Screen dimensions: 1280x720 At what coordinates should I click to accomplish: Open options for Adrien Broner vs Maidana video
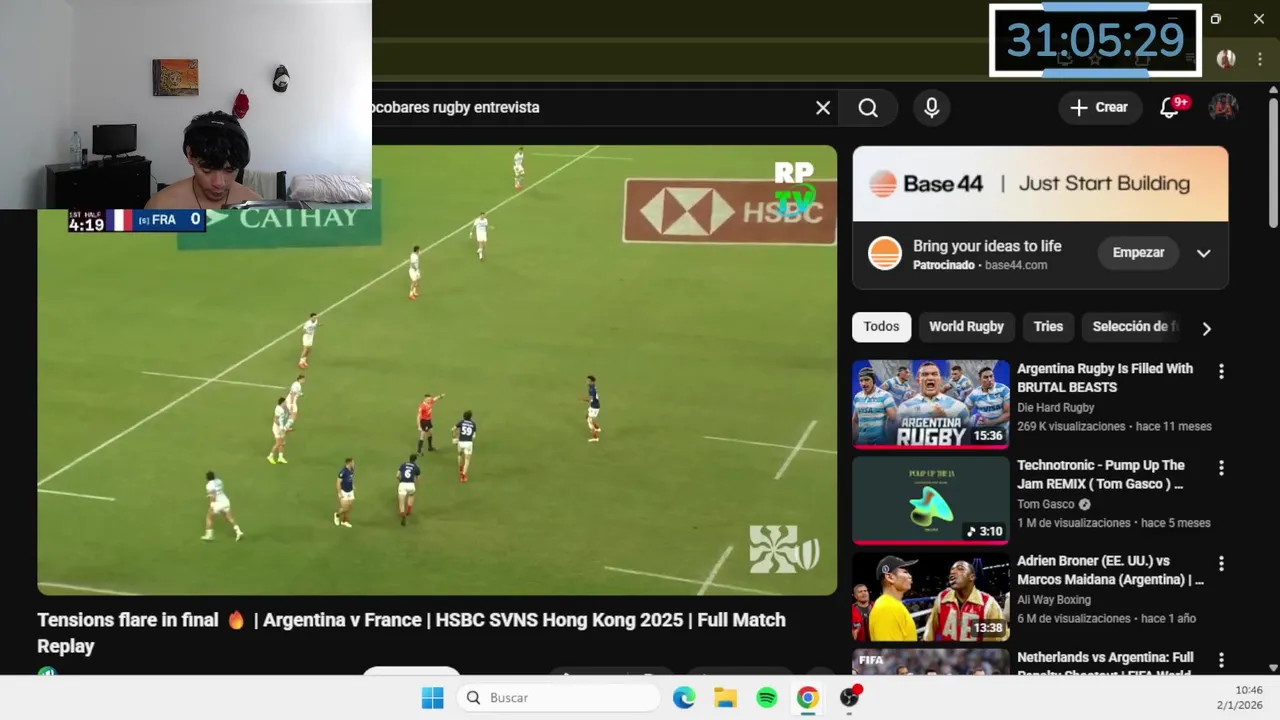pyautogui.click(x=1221, y=564)
